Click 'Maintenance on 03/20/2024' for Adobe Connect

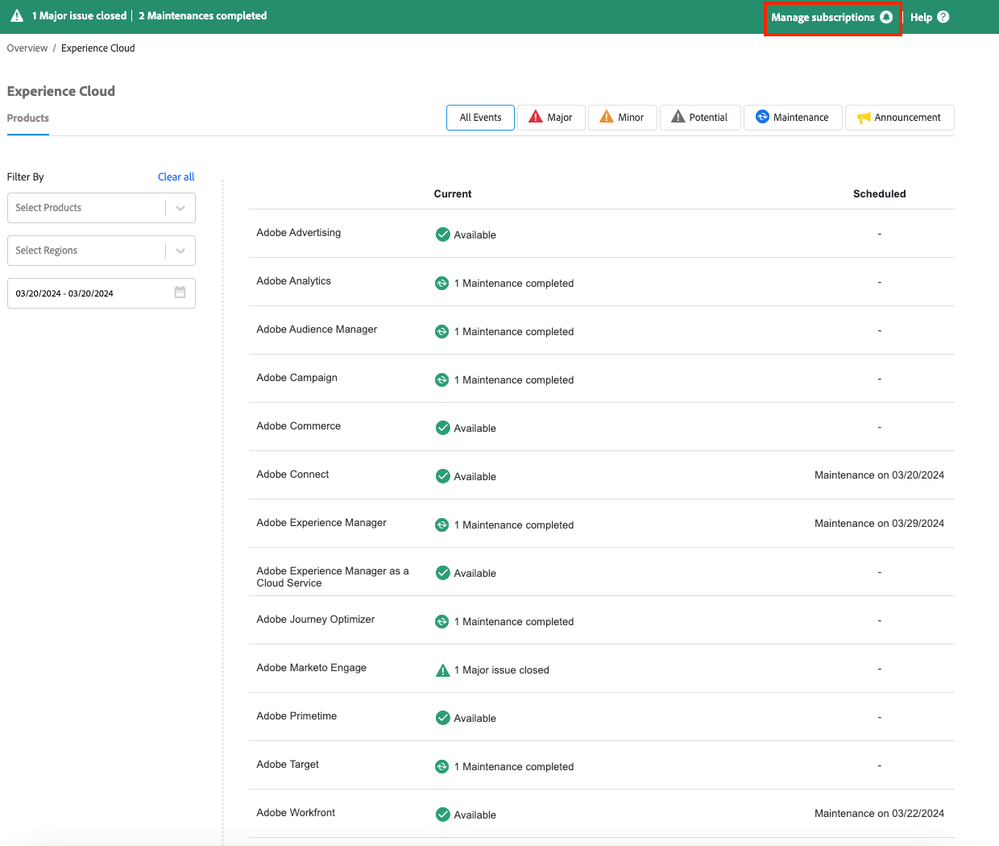pyautogui.click(x=879, y=475)
